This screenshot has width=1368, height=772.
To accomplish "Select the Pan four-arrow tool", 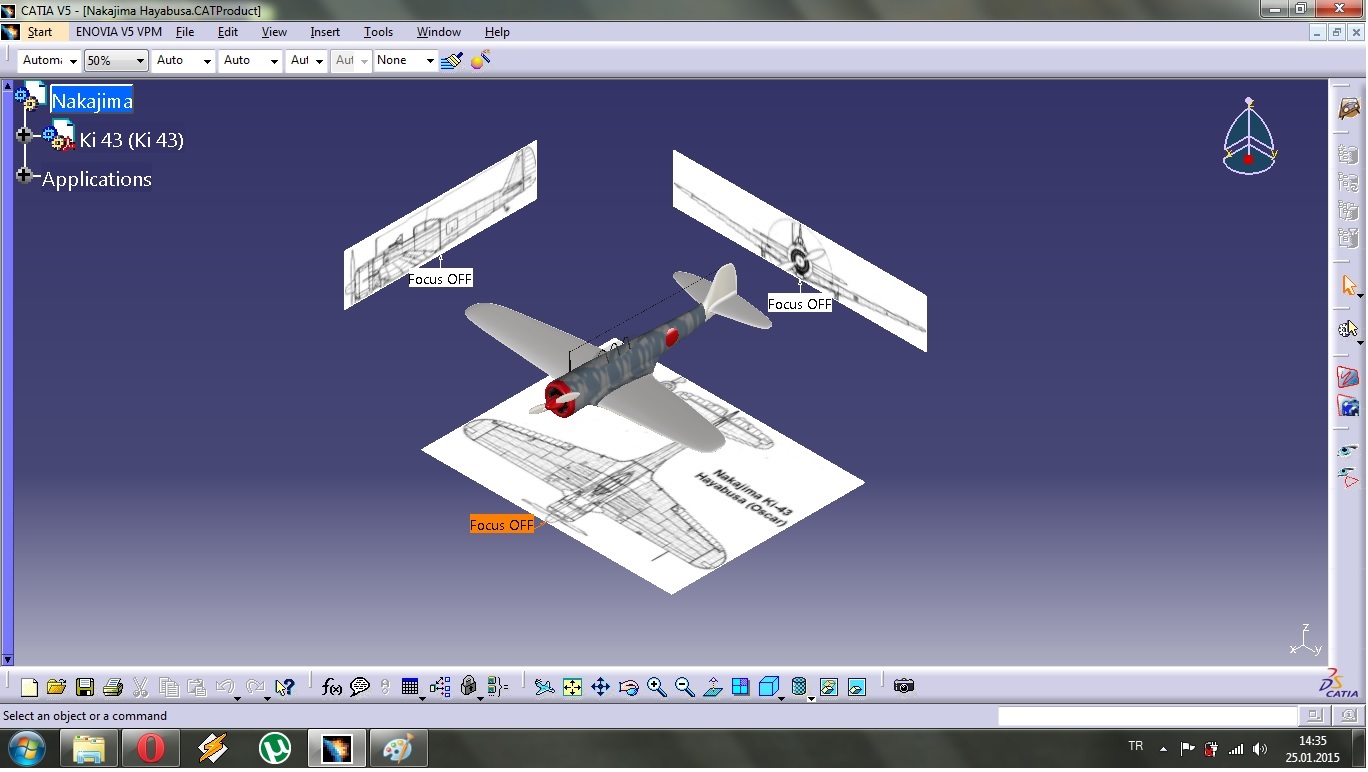I will [x=600, y=687].
